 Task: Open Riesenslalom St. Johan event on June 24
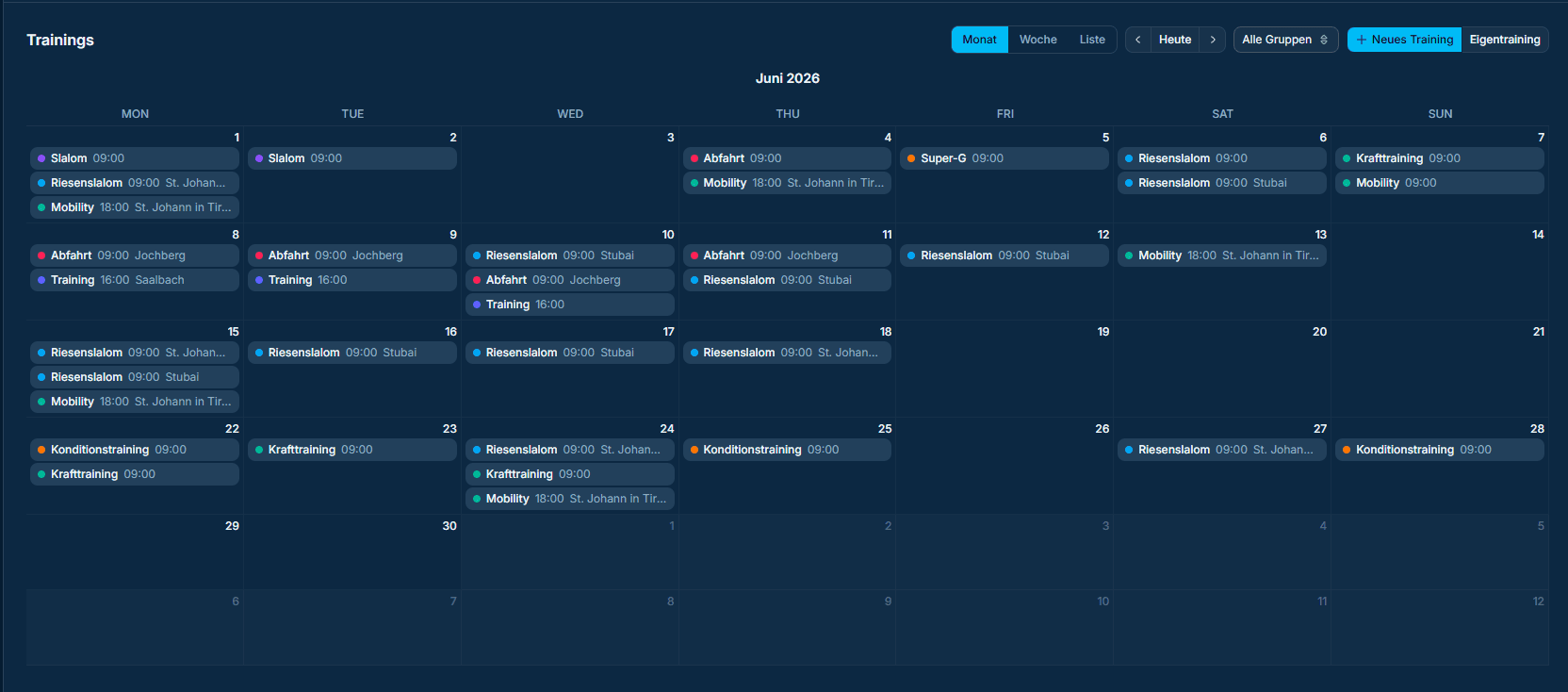click(x=570, y=450)
